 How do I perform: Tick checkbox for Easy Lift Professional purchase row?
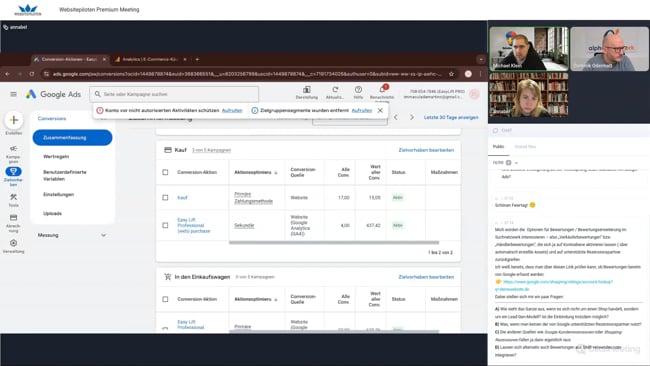pyautogui.click(x=165, y=225)
